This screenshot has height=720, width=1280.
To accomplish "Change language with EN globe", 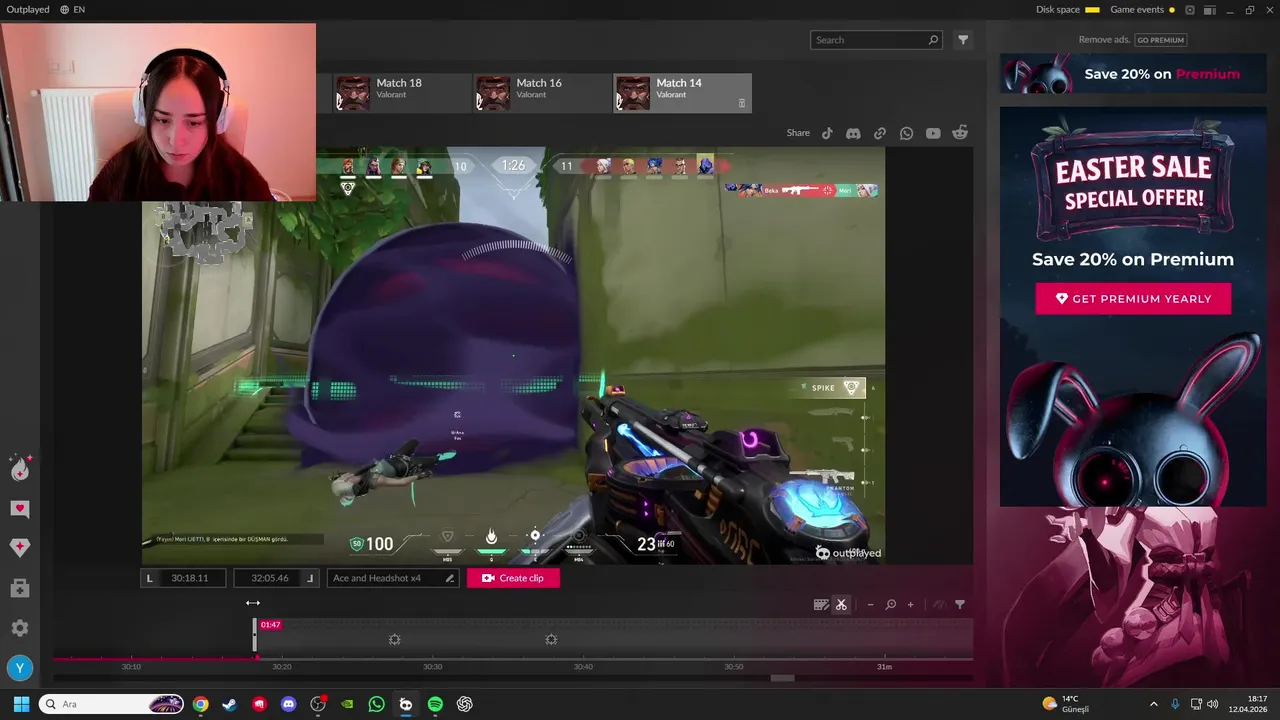I will point(72,10).
